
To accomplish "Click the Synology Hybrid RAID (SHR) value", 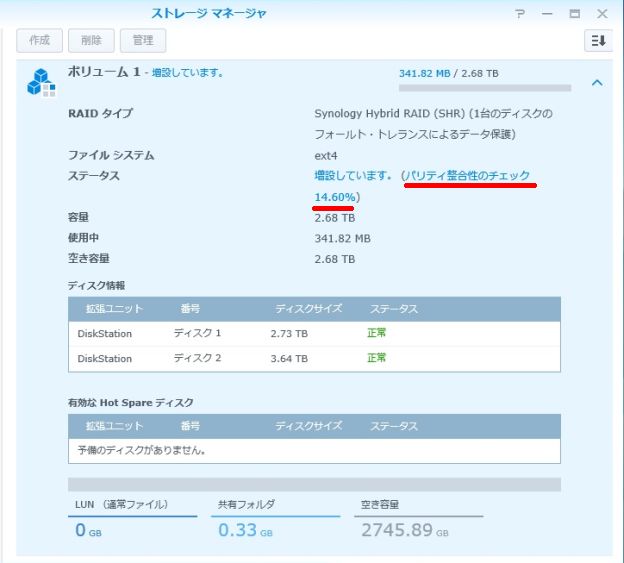I will (433, 124).
